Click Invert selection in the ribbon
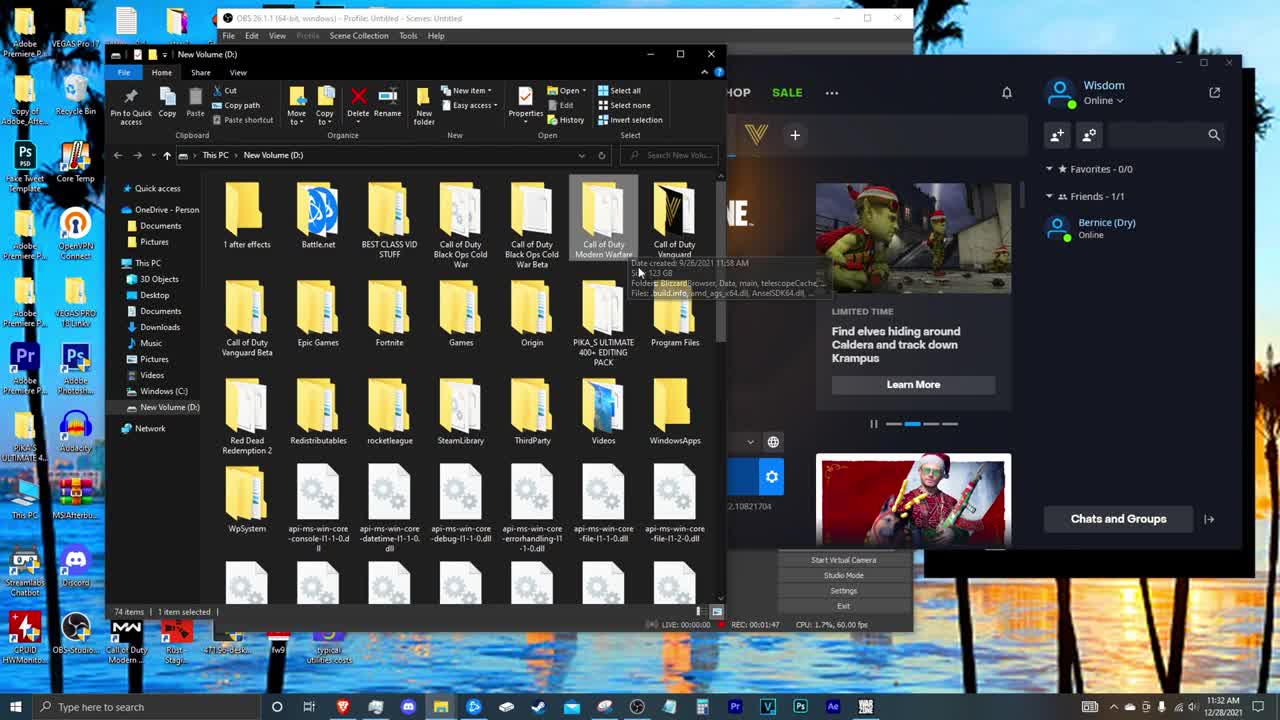This screenshot has height=720, width=1280. [x=630, y=120]
